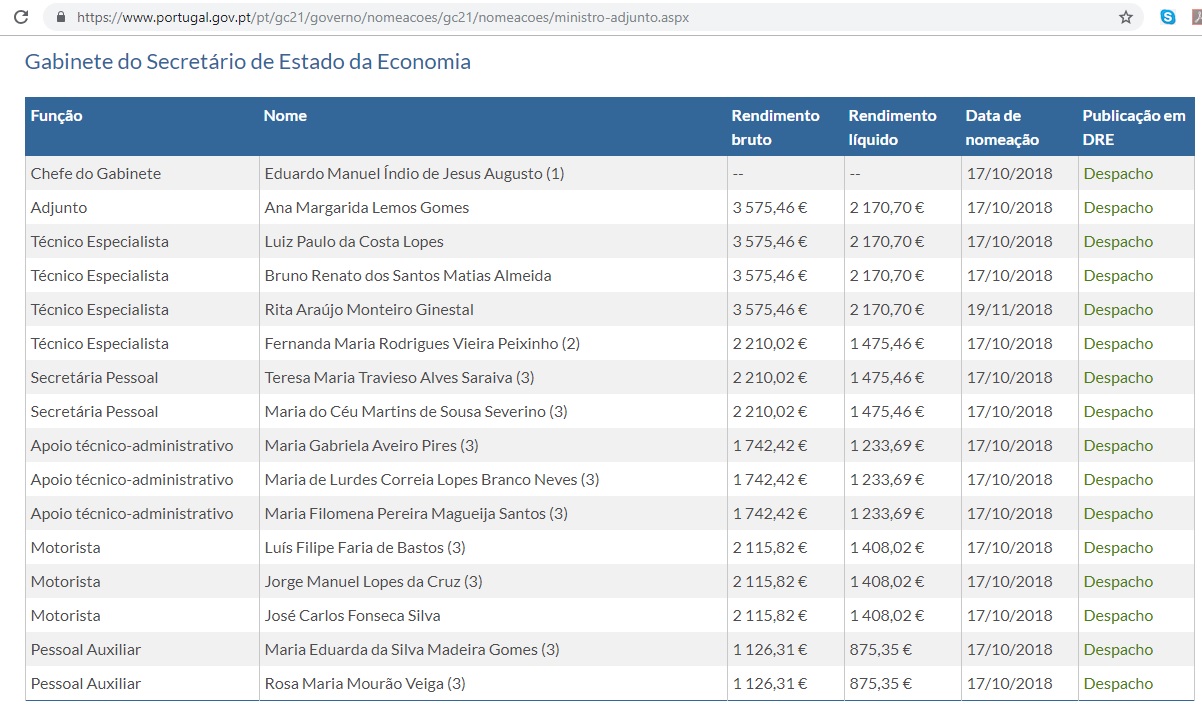
Task: Select the name Rita Araújo Monteiro Ginestal
Action: (369, 309)
